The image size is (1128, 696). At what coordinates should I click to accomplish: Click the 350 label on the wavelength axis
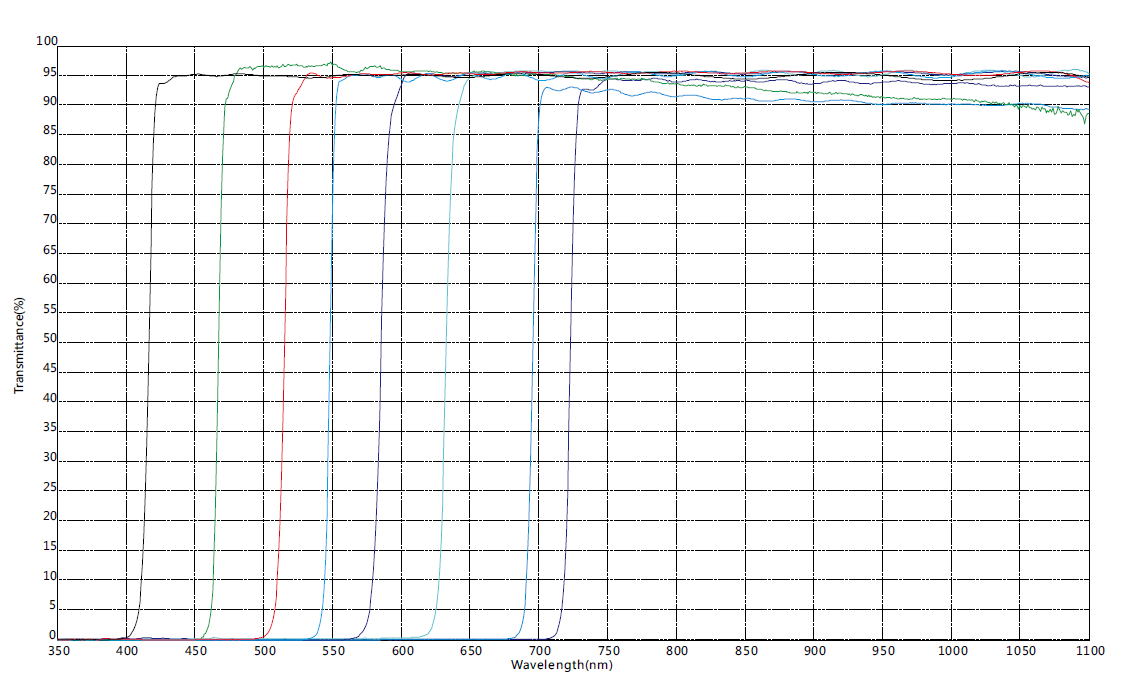[58, 651]
